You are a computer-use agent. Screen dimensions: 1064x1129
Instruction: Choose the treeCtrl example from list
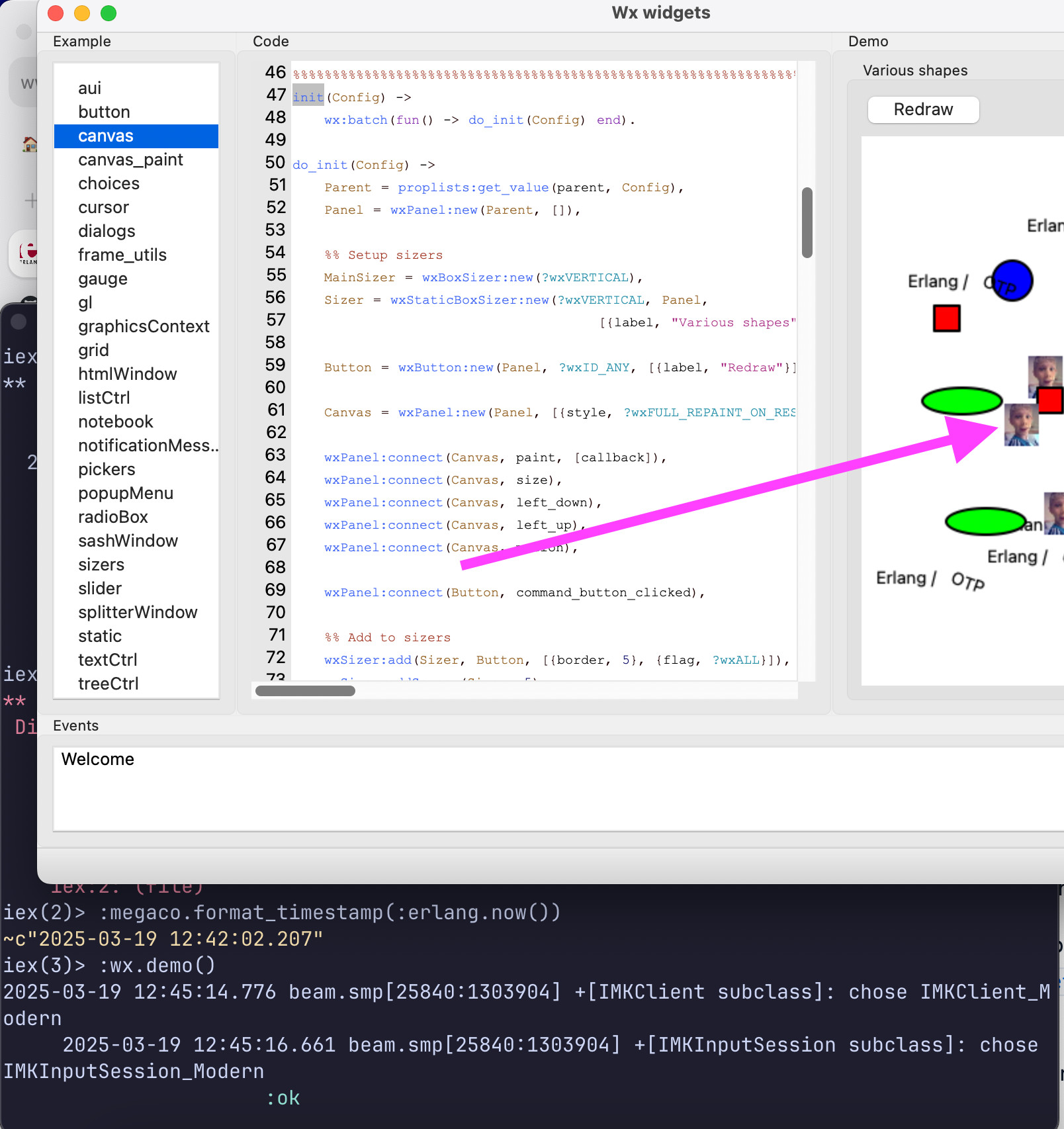point(109,684)
